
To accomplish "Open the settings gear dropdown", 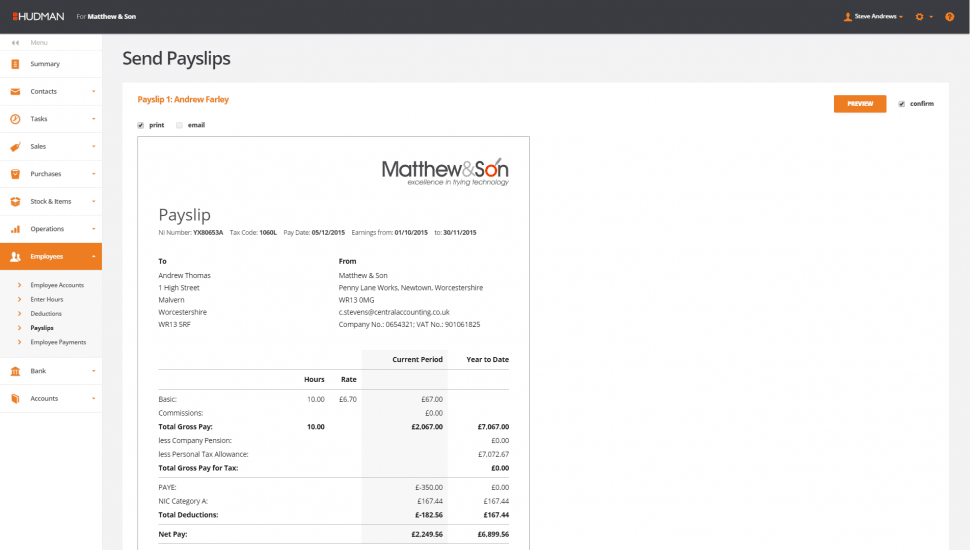I will 923,17.
